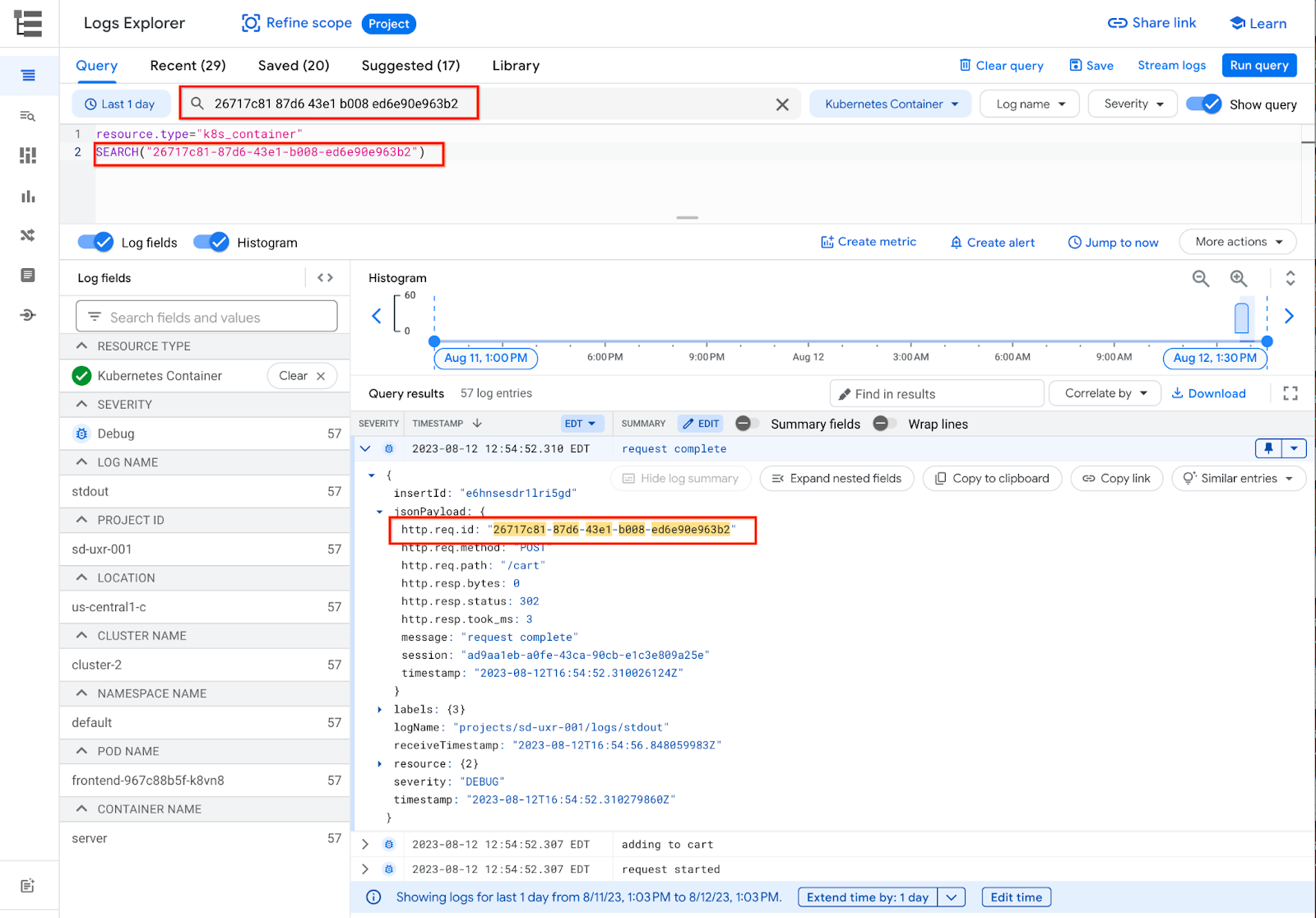Zoom out the histogram
Screen dimensions: 1316x918
[x=1201, y=279]
